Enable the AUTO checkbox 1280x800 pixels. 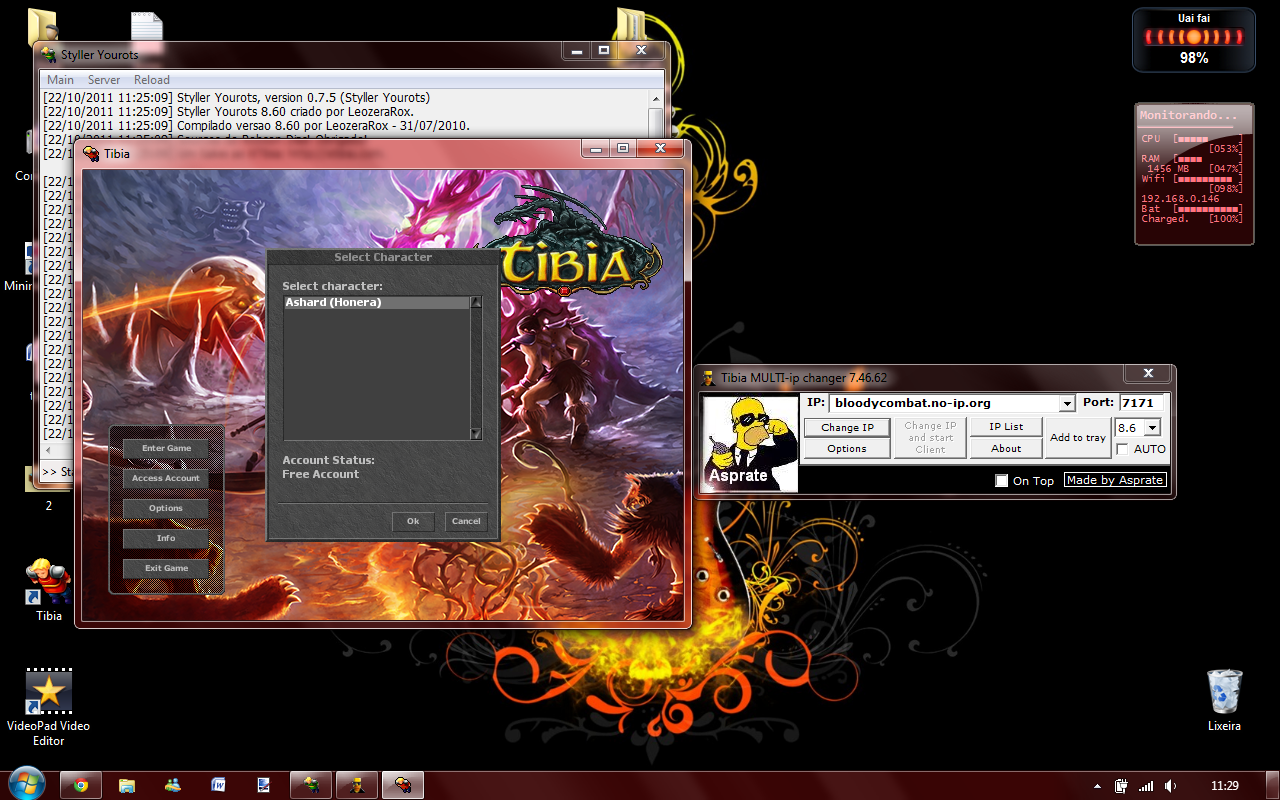[x=1122, y=449]
